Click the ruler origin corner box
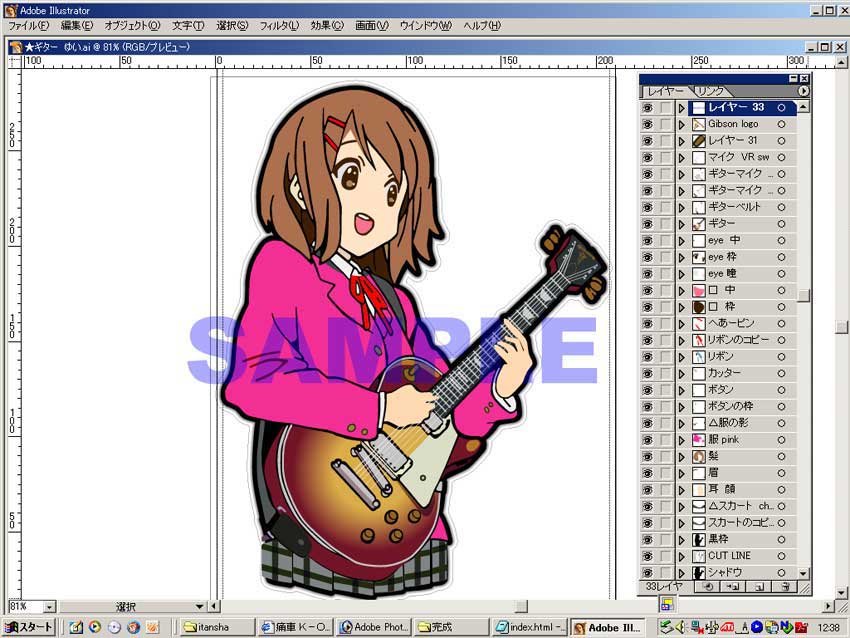Image resolution: width=850 pixels, height=638 pixels. 14,61
